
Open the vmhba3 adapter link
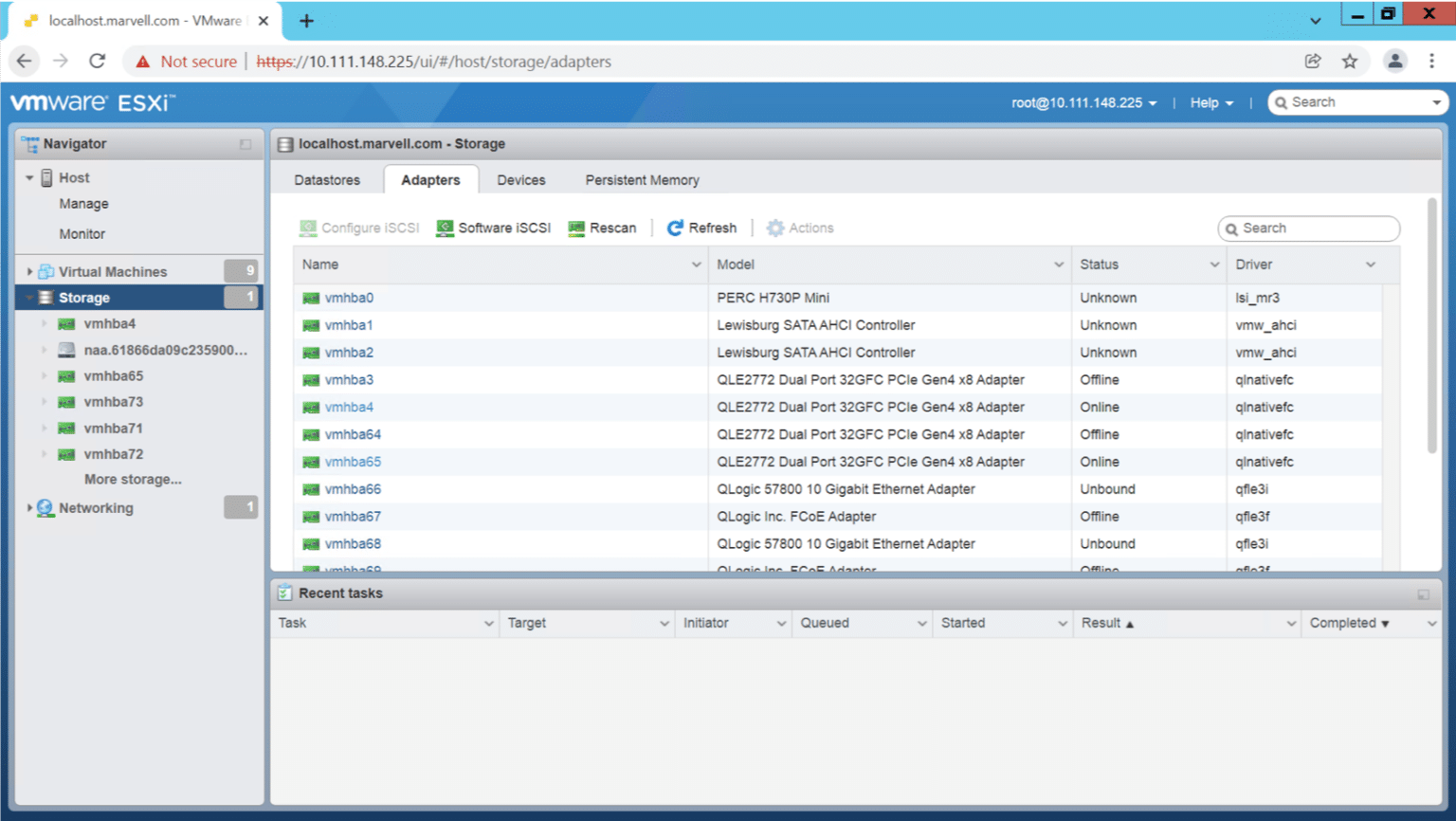click(x=349, y=380)
